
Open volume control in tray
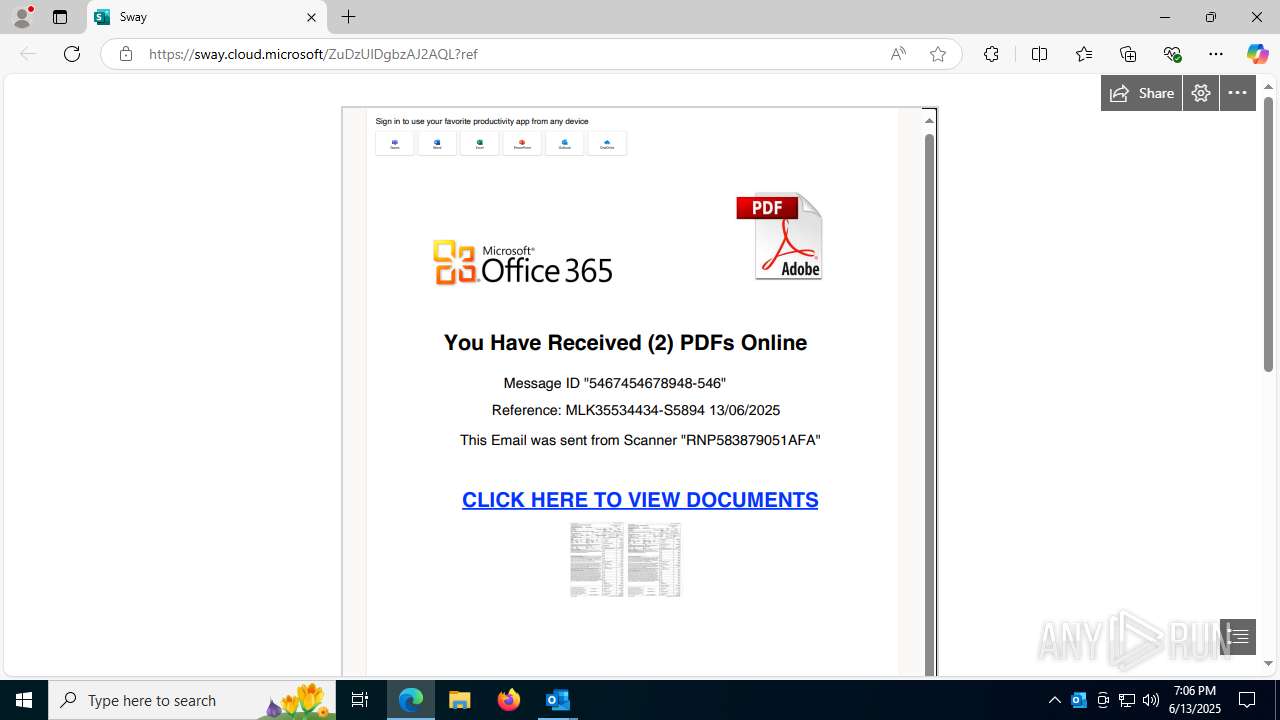(1151, 700)
